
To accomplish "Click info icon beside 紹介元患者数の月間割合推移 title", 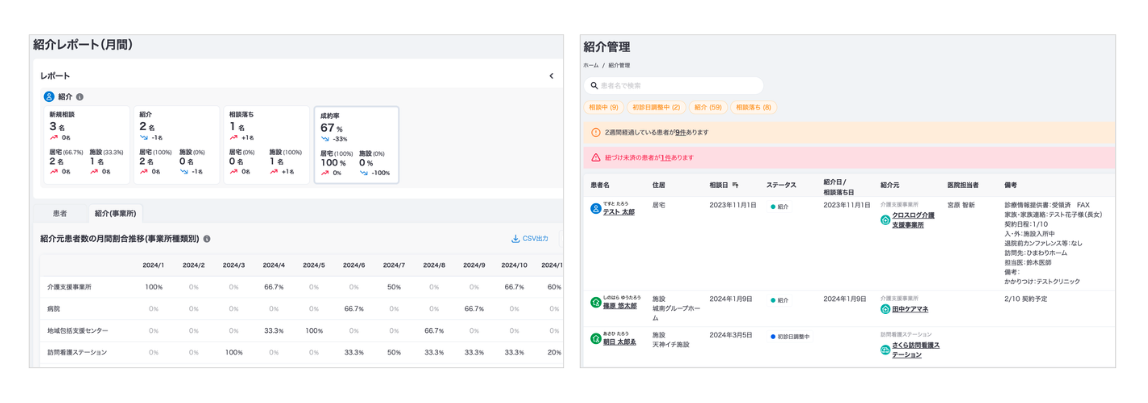I will [x=207, y=239].
